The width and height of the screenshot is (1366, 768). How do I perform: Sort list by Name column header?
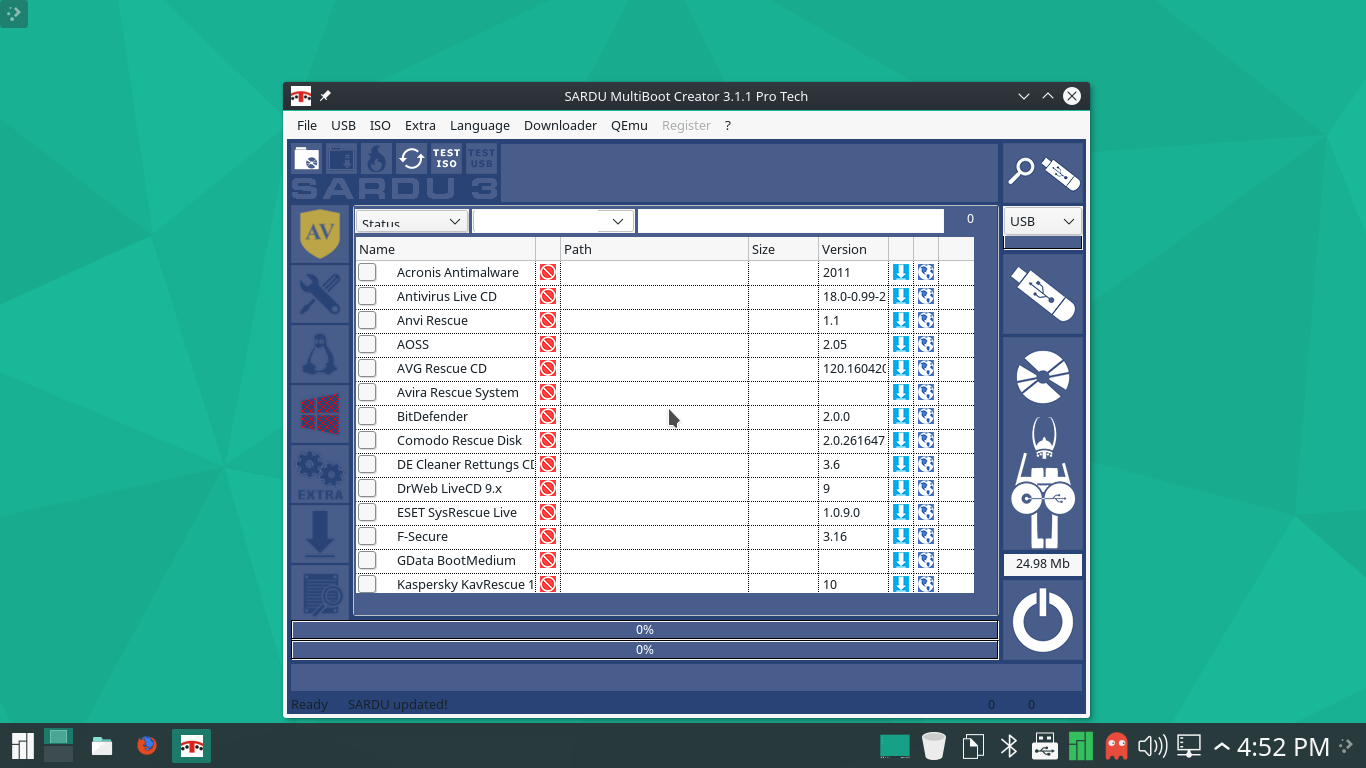point(446,249)
